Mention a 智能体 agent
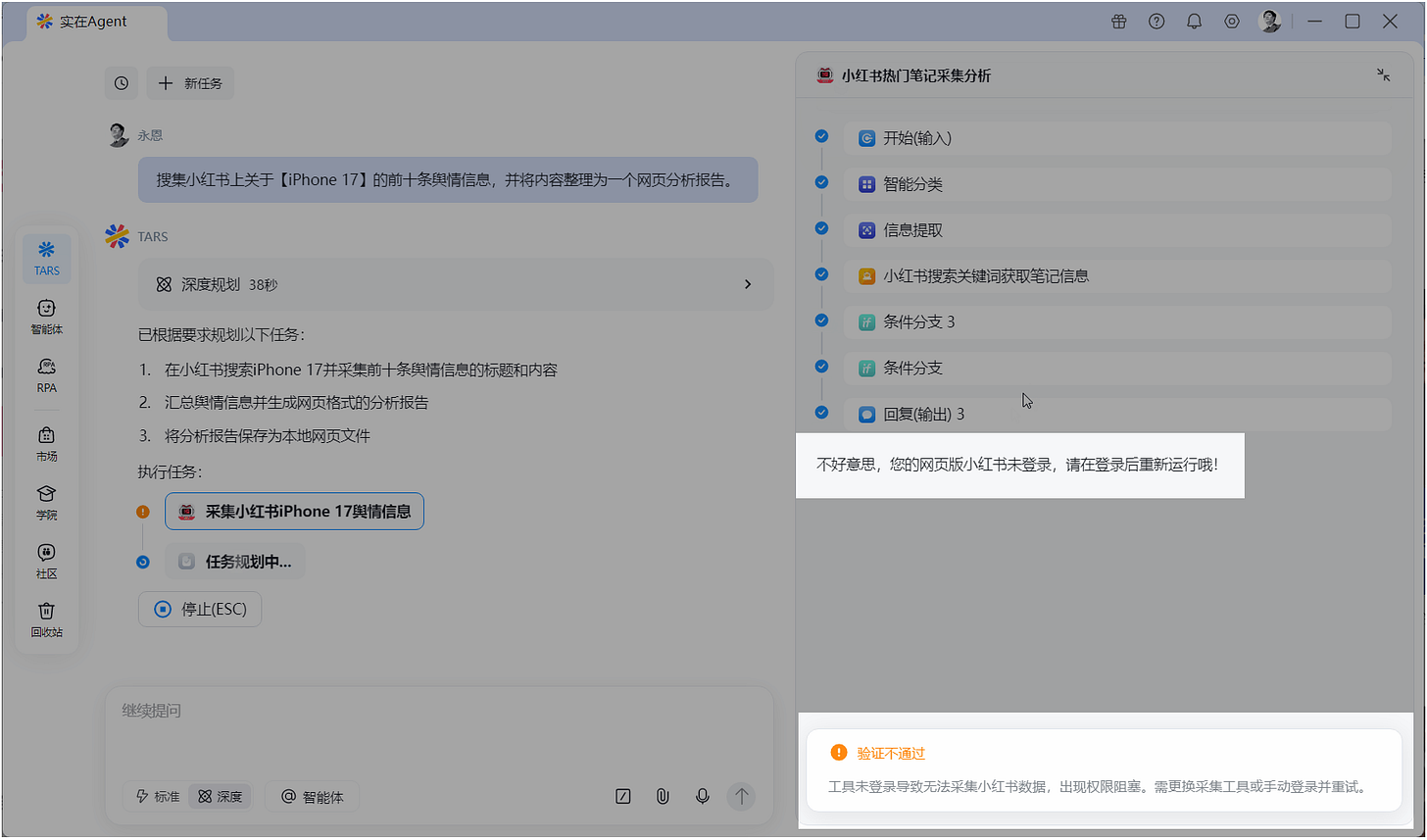The image size is (1427, 840). (313, 797)
